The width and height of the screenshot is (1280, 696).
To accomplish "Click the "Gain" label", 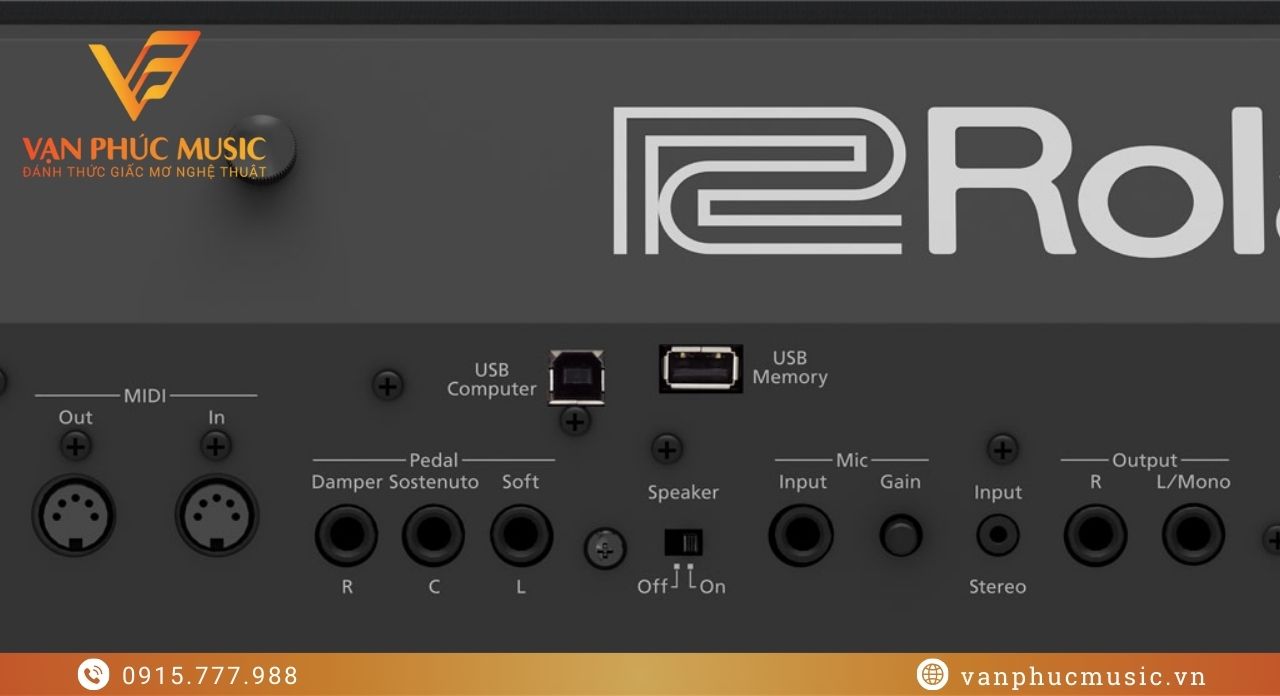I will click(x=900, y=482).
